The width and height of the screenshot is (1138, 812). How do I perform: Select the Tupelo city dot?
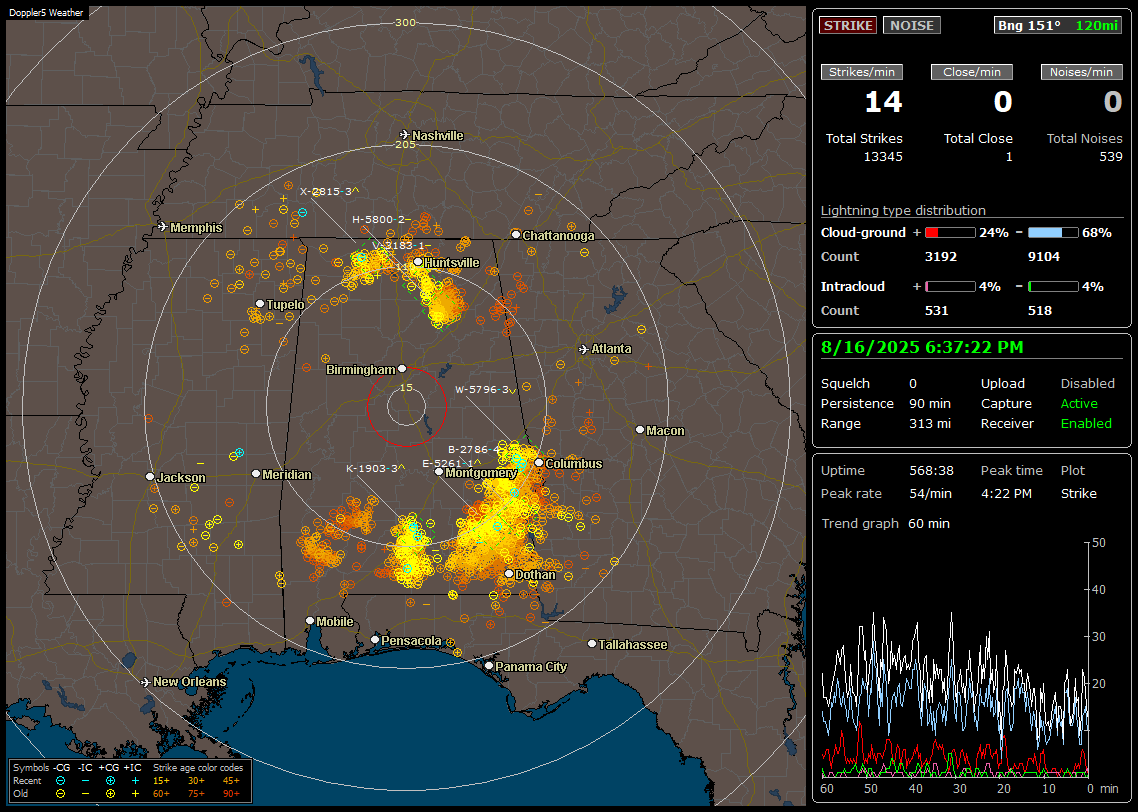[x=260, y=303]
